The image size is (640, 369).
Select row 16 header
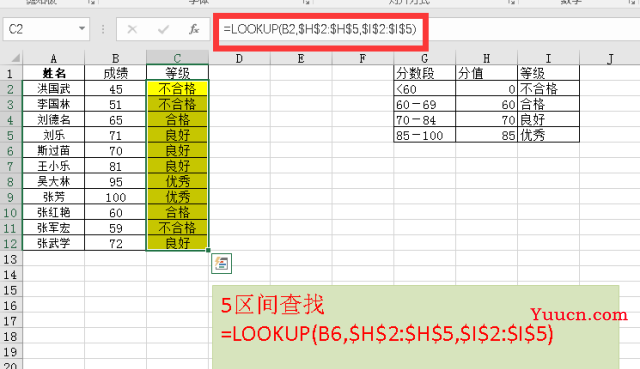point(11,305)
